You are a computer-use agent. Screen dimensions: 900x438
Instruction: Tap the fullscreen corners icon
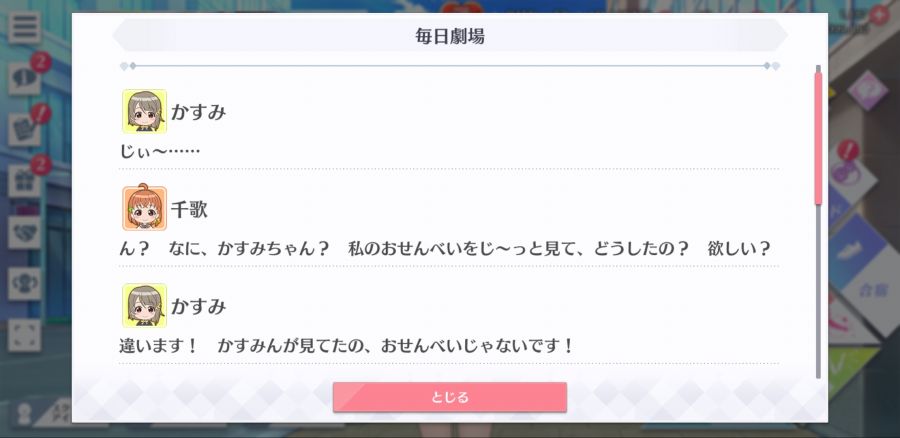coord(24,335)
